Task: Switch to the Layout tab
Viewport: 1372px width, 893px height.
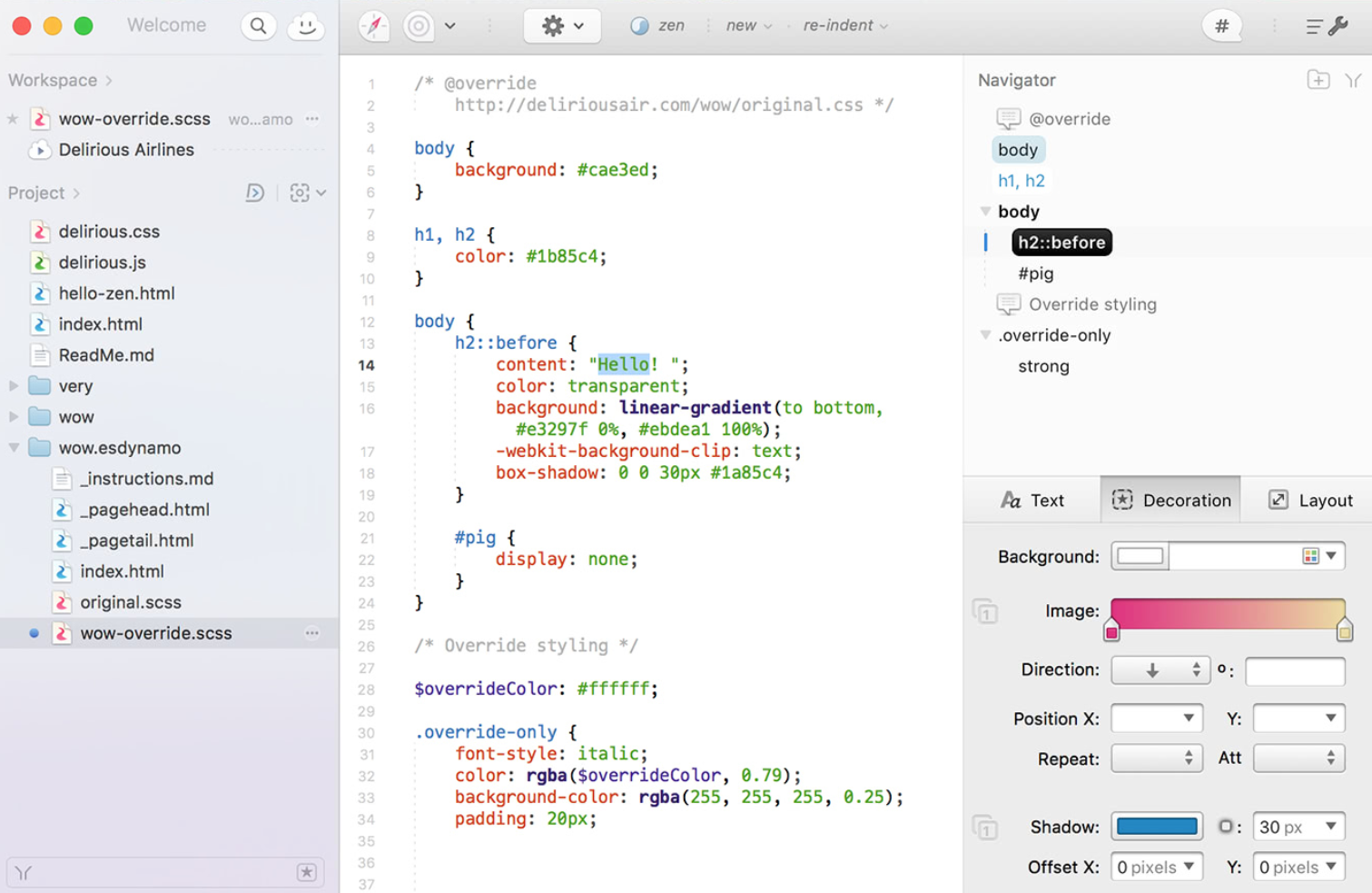Action: click(x=1310, y=500)
